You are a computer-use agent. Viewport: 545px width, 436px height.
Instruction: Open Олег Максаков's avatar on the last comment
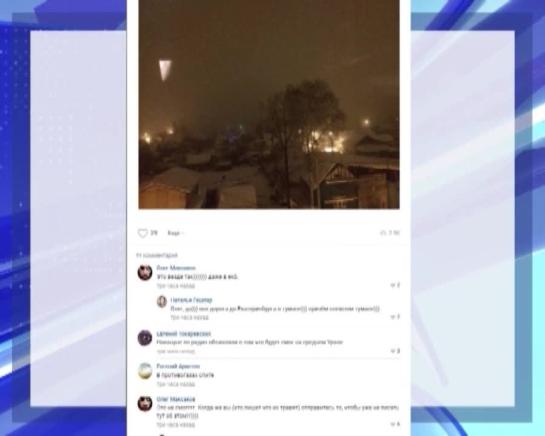(x=145, y=403)
